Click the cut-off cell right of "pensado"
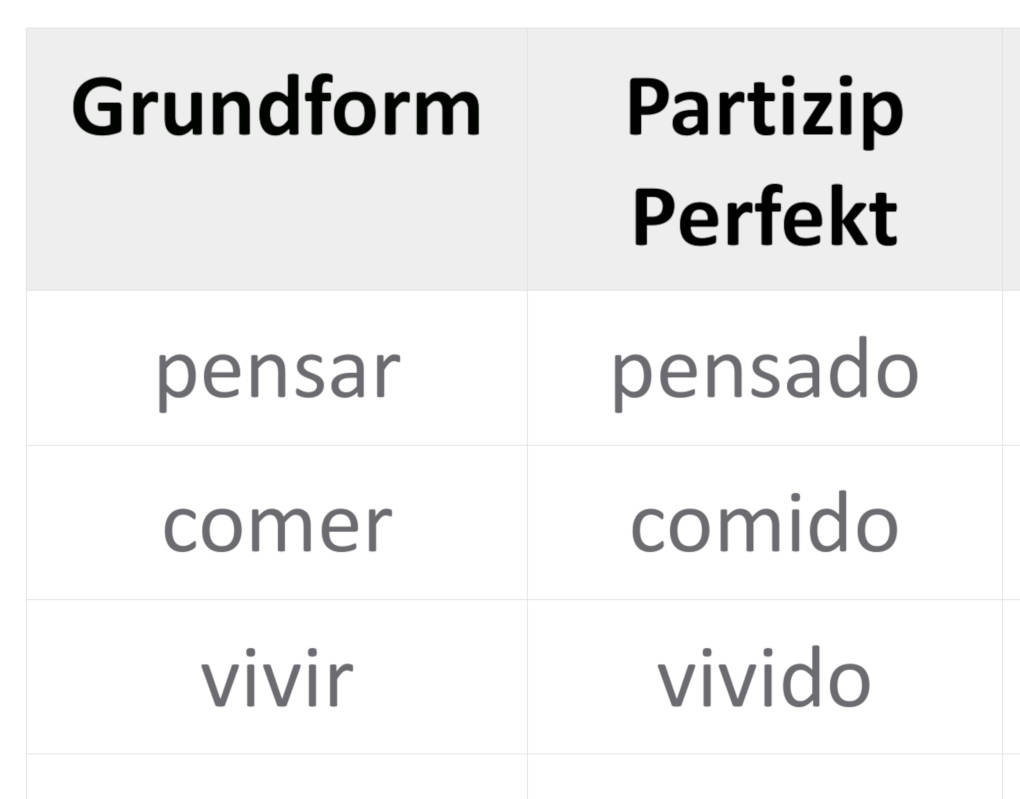 (x=1011, y=370)
